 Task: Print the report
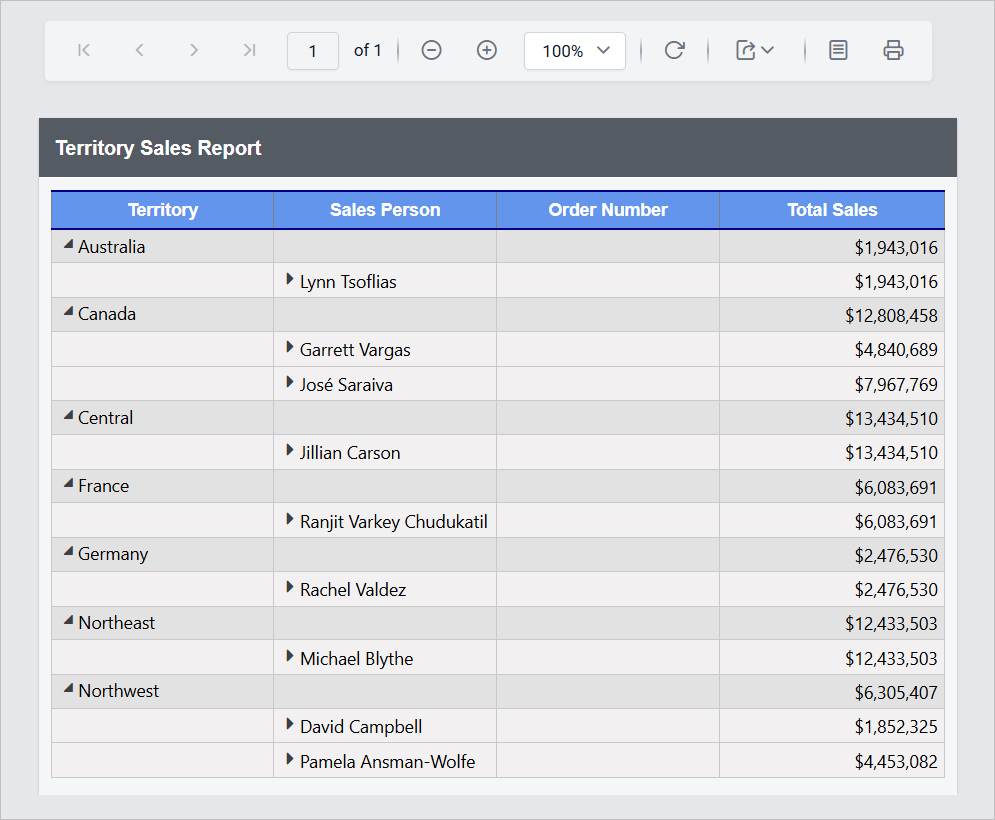pos(893,51)
